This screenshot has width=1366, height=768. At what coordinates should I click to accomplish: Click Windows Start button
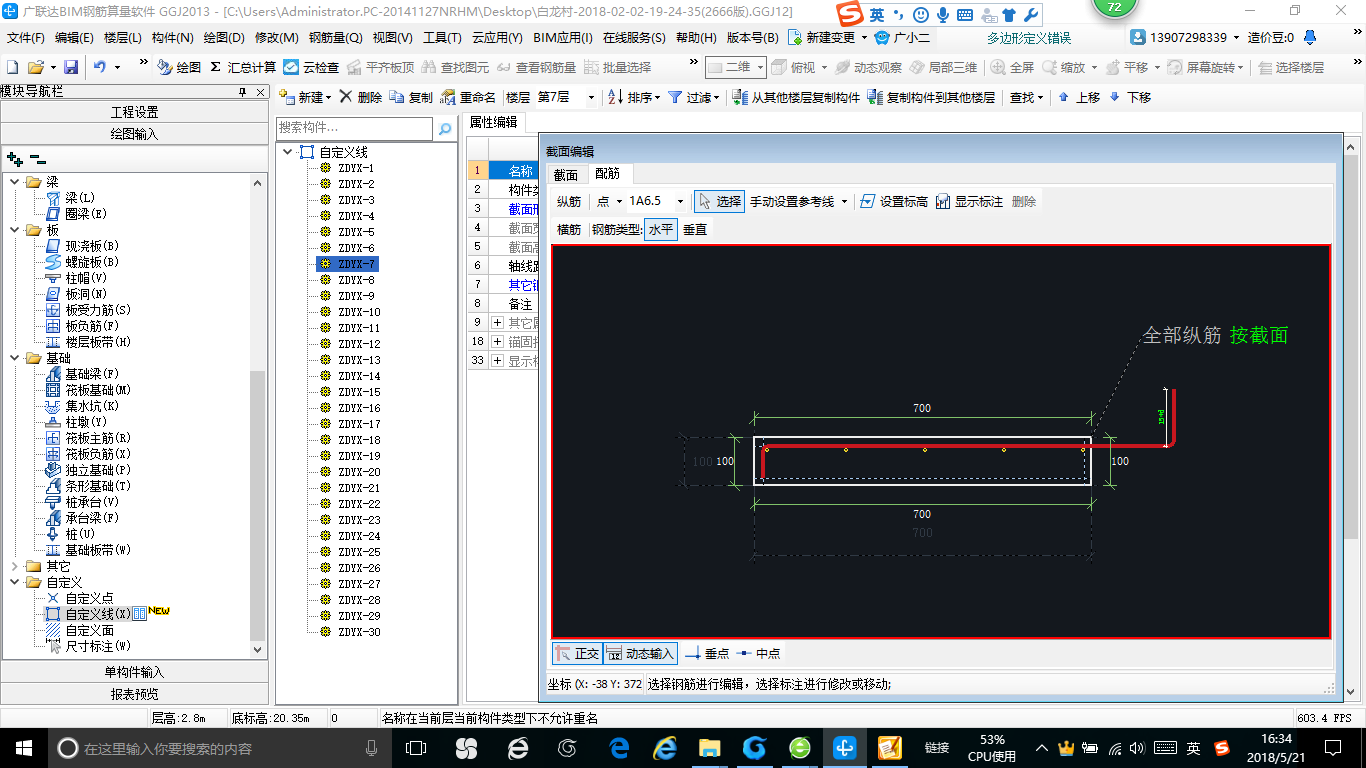(23, 748)
